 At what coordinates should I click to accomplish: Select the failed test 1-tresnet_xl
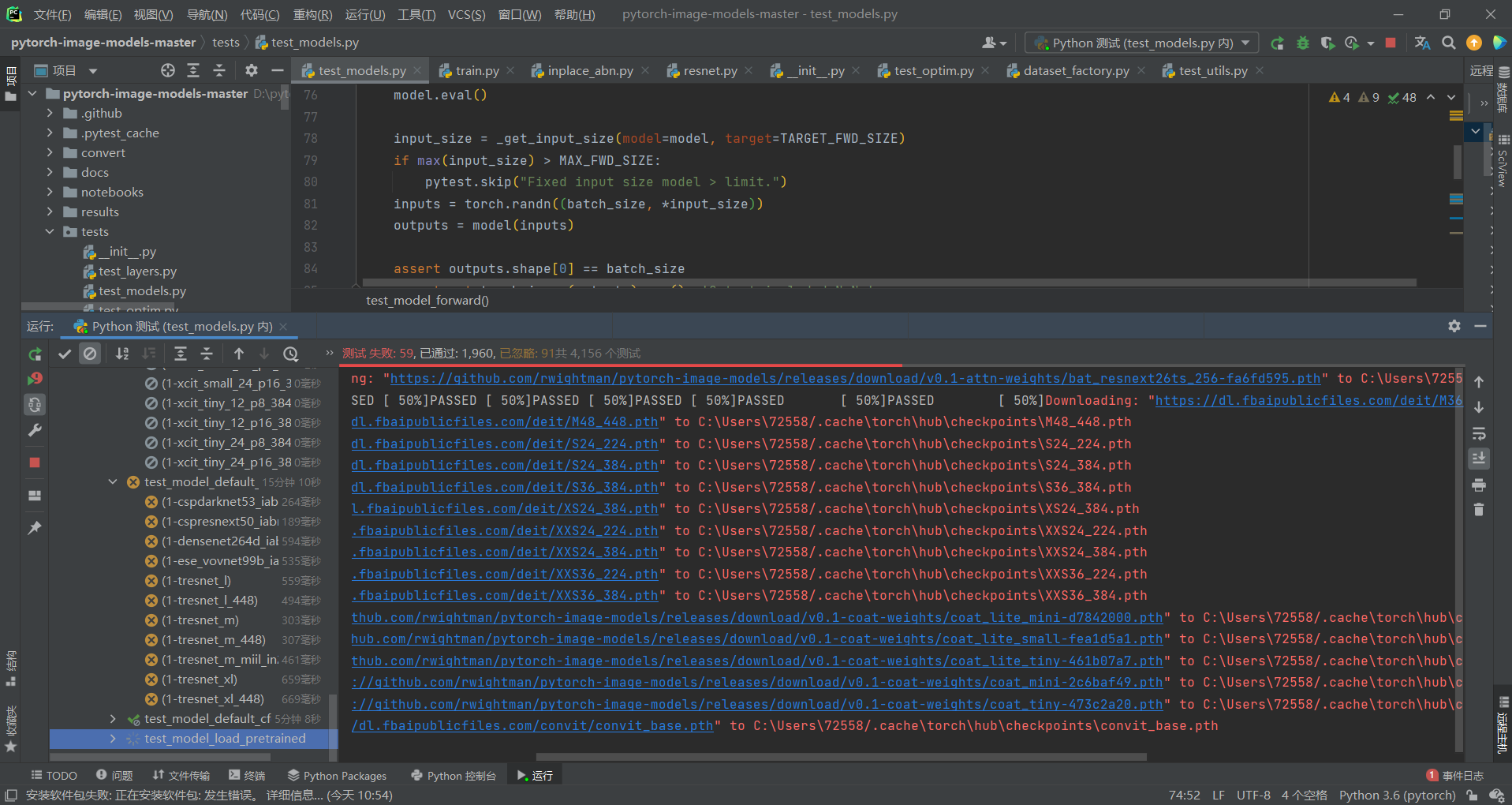point(200,679)
